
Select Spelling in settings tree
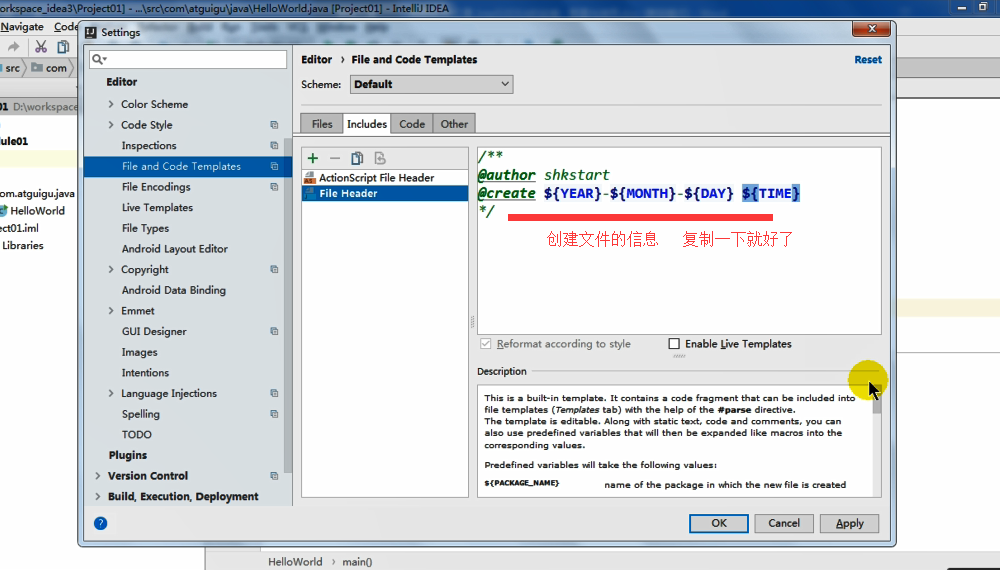point(140,414)
